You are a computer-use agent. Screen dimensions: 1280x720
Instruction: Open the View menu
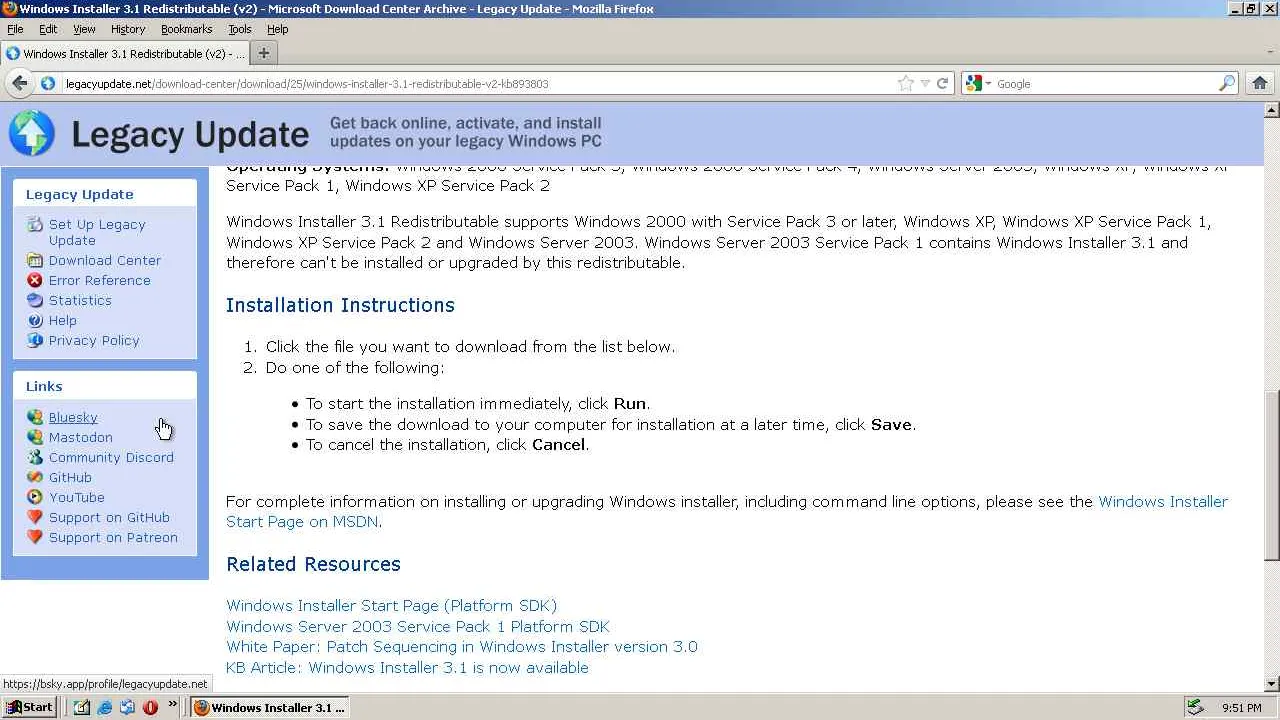[84, 30]
